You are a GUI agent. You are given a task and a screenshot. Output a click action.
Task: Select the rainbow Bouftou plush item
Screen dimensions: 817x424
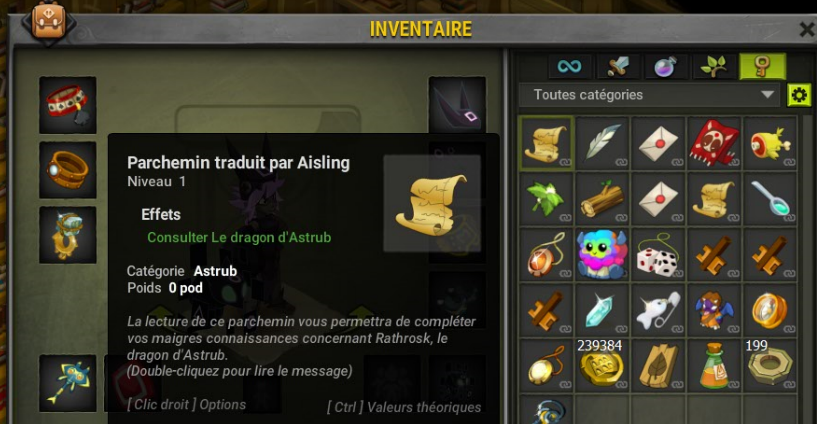click(x=601, y=255)
